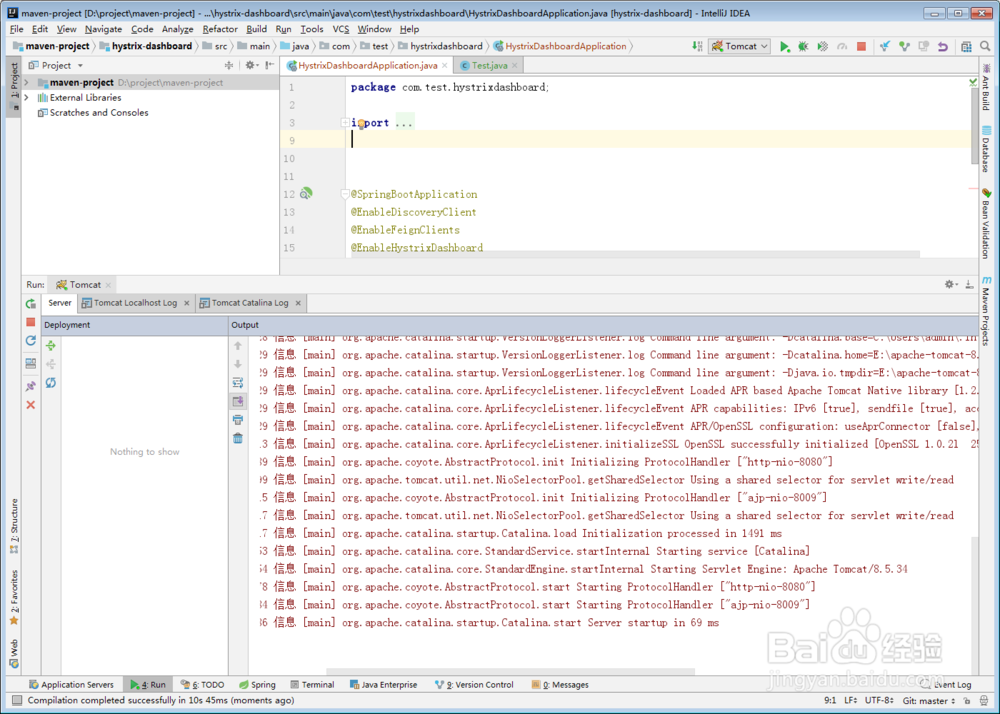Close the Tomcat Catalina Log tab

coord(298,303)
